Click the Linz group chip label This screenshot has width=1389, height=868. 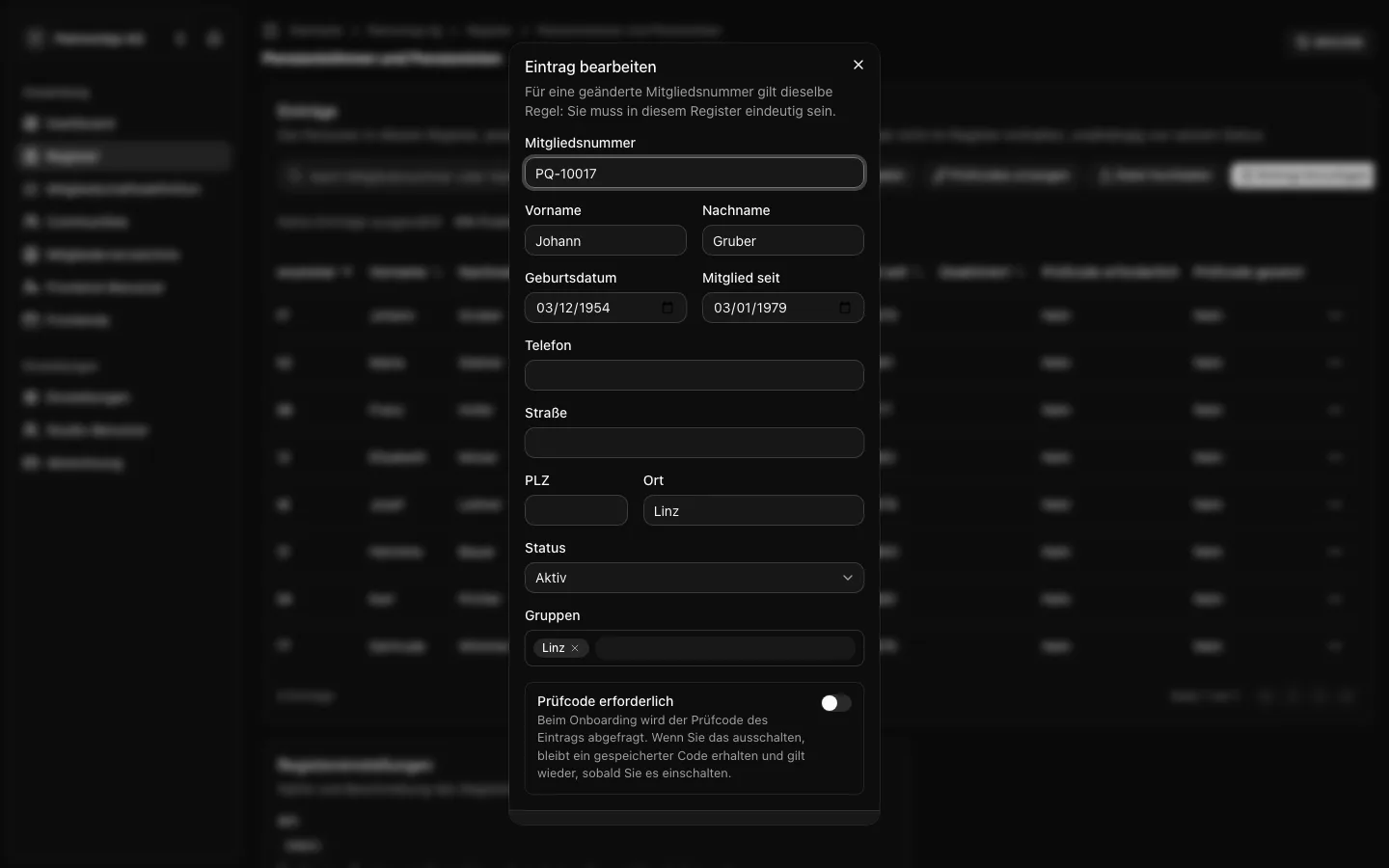[x=554, y=648]
